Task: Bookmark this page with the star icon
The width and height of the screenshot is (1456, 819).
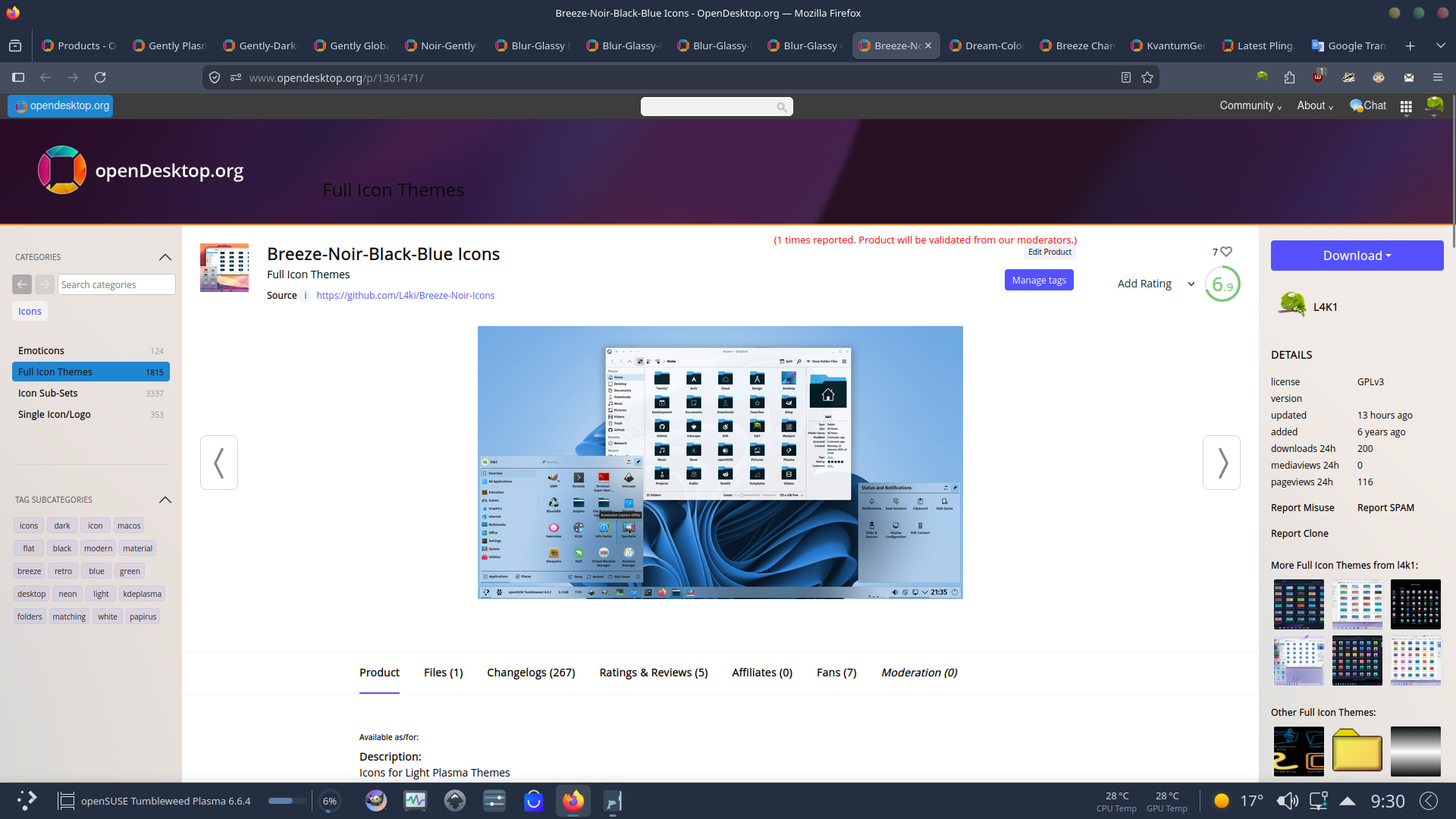Action: pos(1147,77)
